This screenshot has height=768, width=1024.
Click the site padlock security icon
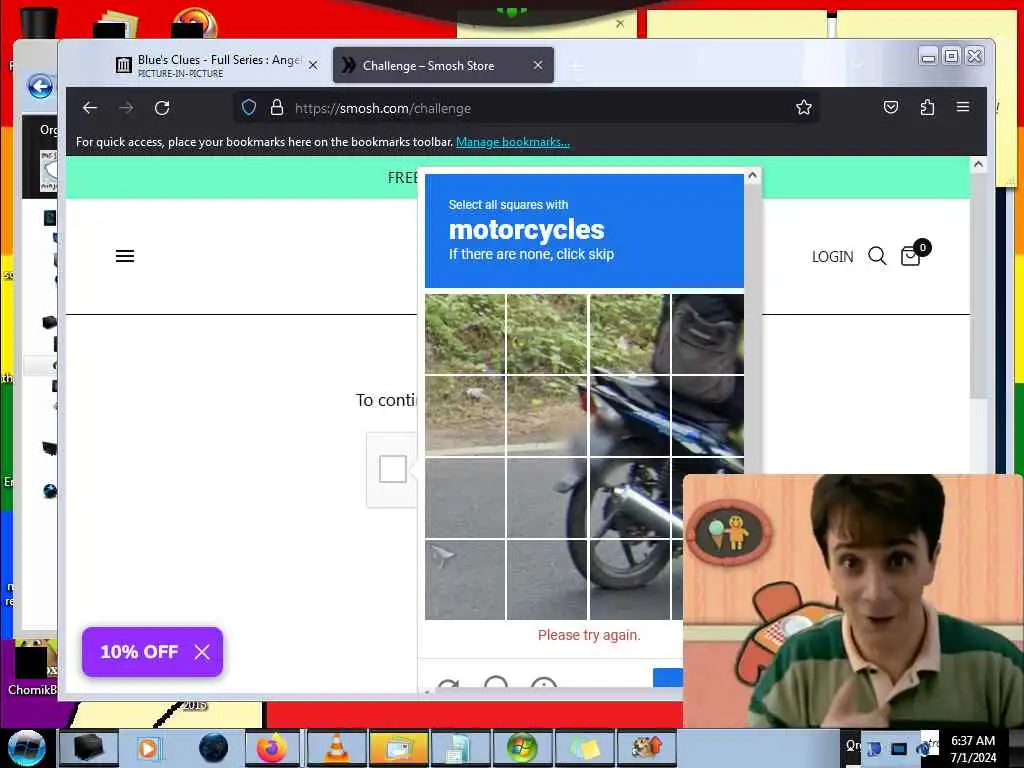pyautogui.click(x=277, y=108)
